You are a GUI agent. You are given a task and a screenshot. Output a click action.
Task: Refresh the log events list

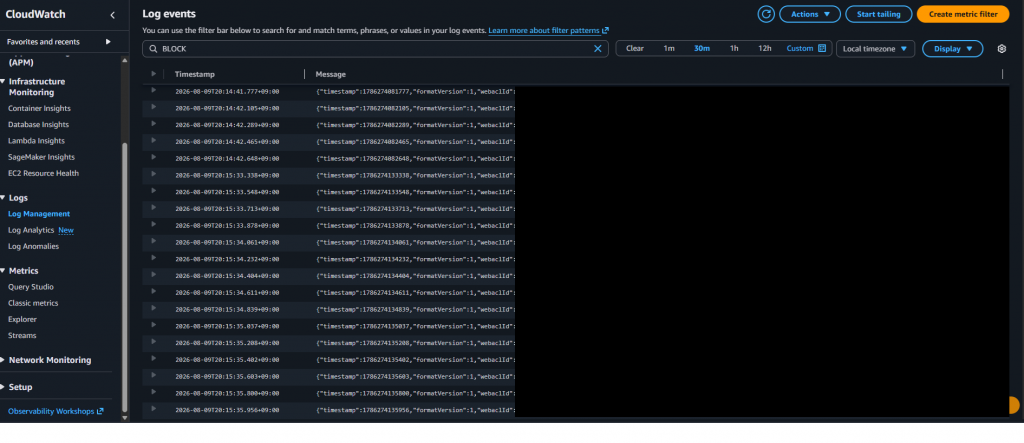click(x=766, y=14)
